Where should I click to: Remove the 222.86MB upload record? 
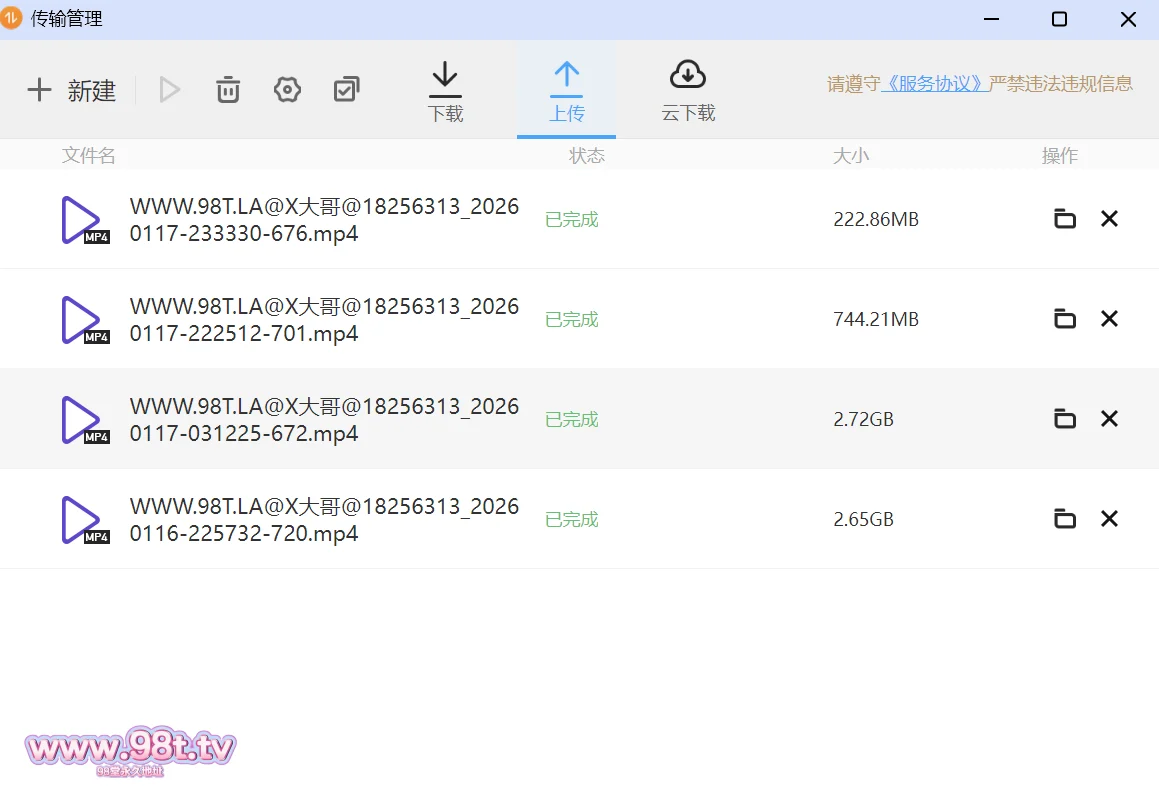pyautogui.click(x=1109, y=219)
